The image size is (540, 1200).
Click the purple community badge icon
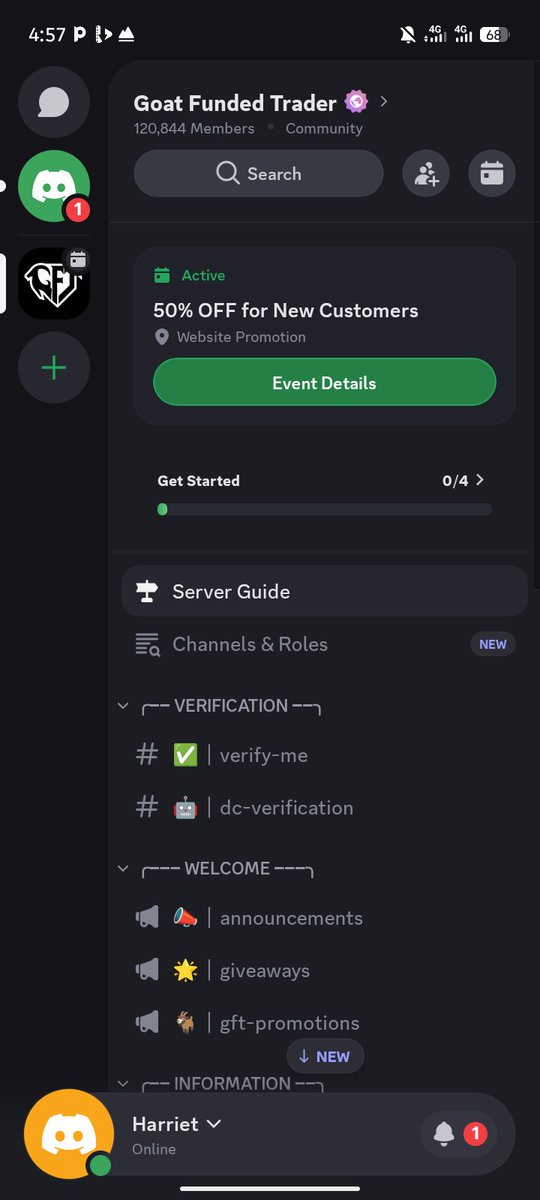pos(356,102)
